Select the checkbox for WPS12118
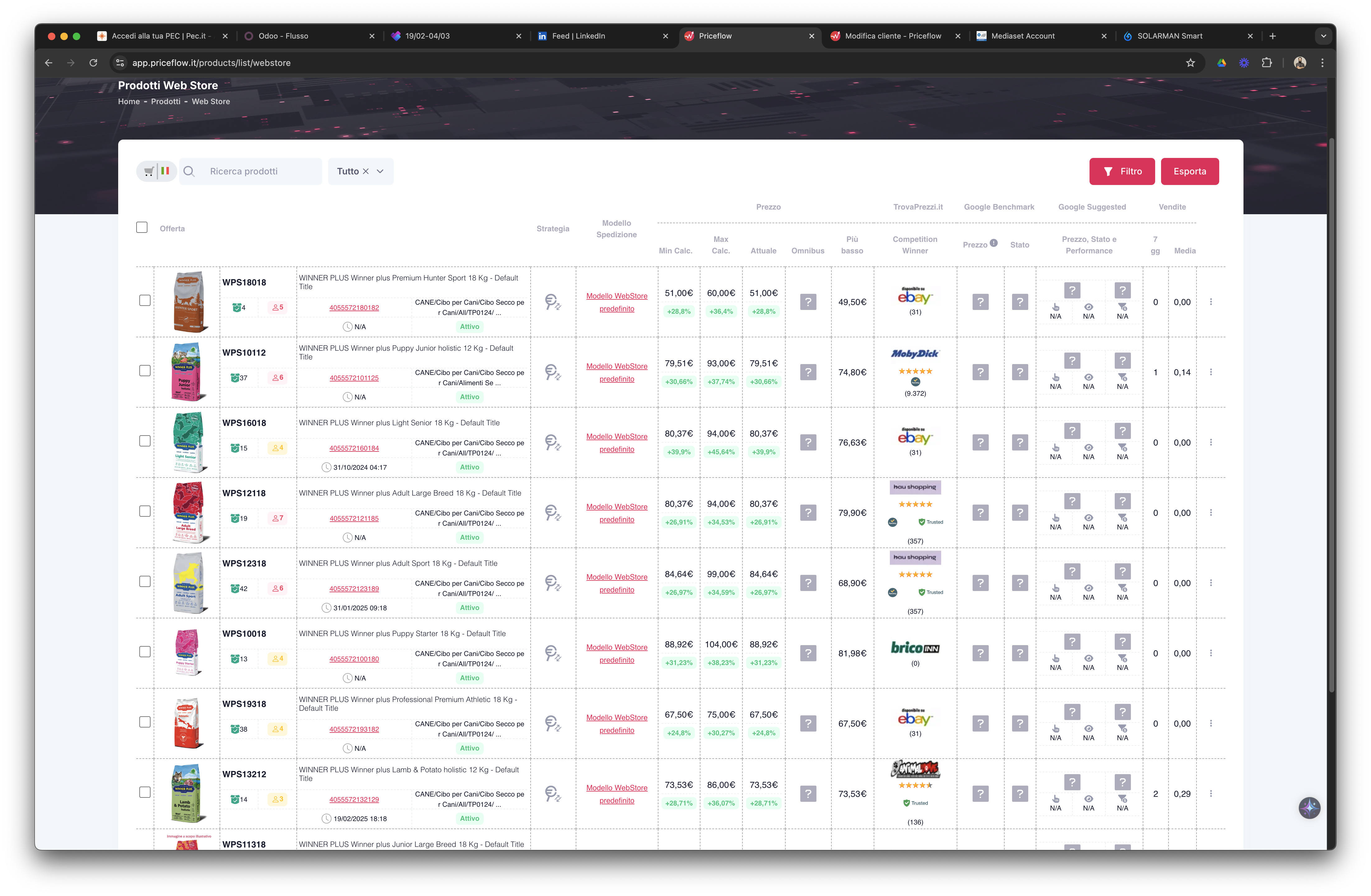 click(x=145, y=511)
